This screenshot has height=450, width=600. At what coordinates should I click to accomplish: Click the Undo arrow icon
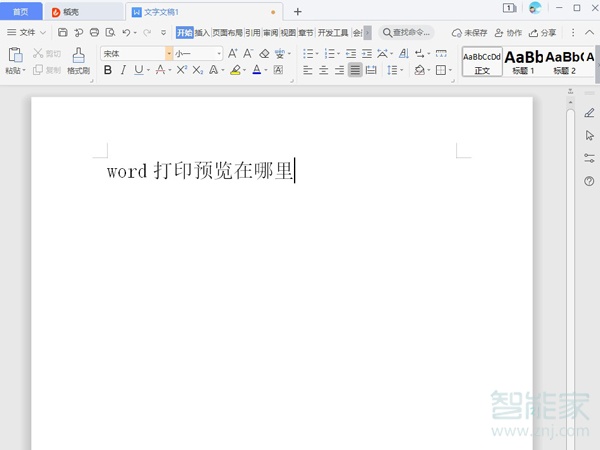pyautogui.click(x=126, y=32)
